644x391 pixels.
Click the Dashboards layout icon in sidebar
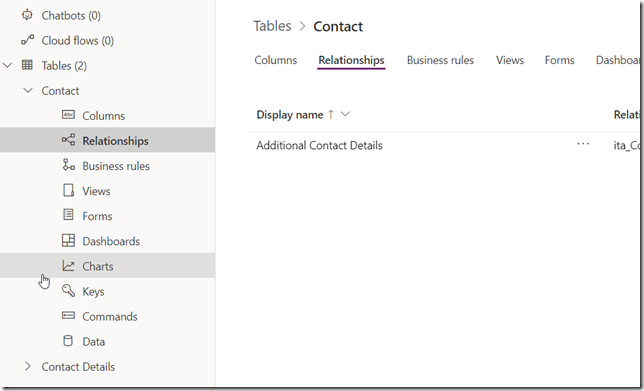68,240
